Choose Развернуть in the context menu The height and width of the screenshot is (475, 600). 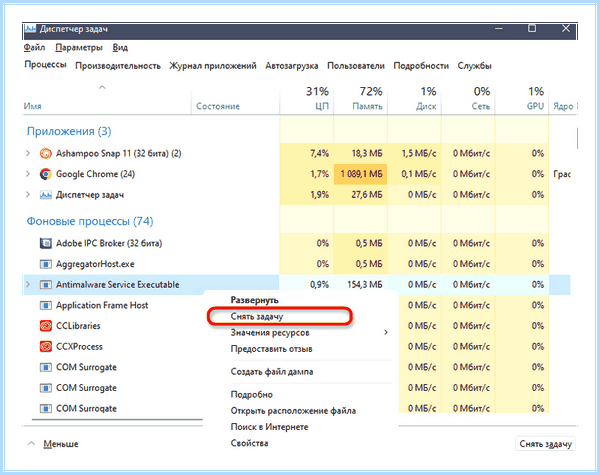pos(254,300)
